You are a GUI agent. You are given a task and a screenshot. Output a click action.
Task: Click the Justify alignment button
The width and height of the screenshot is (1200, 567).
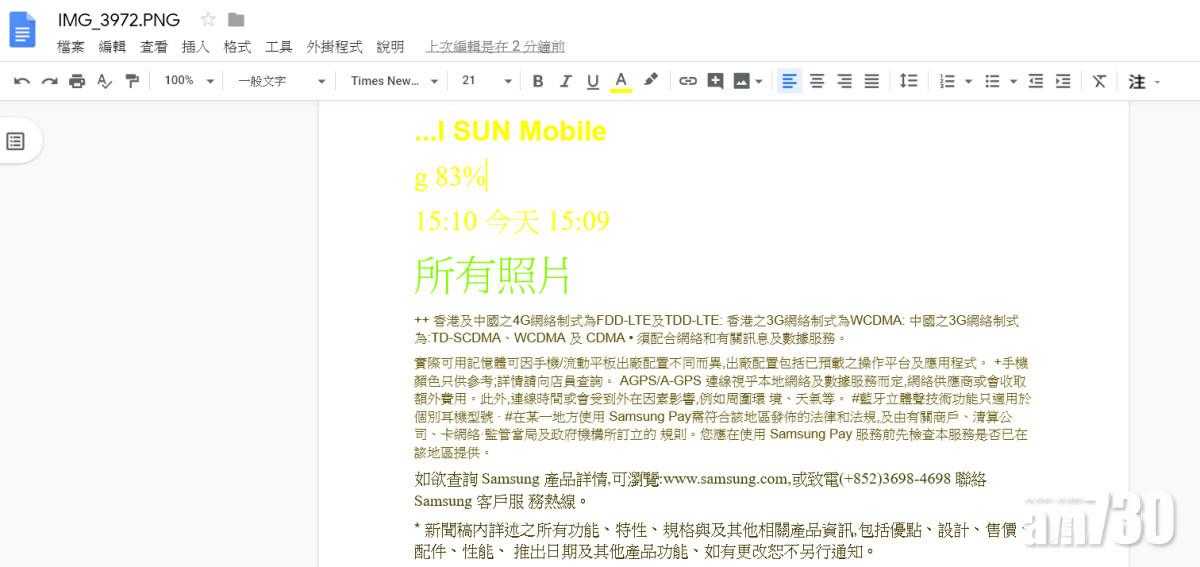[x=872, y=81]
